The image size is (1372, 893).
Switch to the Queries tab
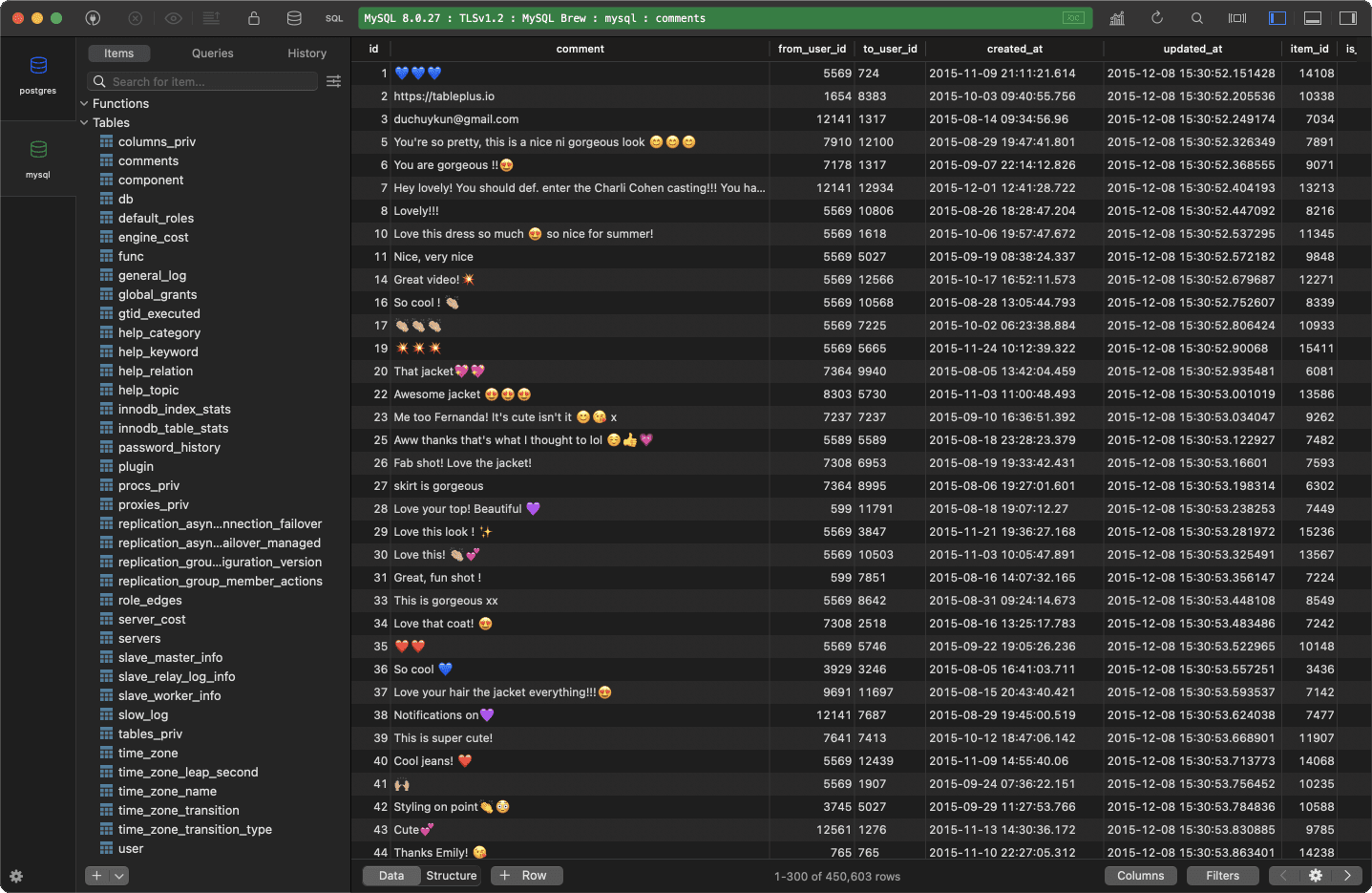(x=212, y=53)
